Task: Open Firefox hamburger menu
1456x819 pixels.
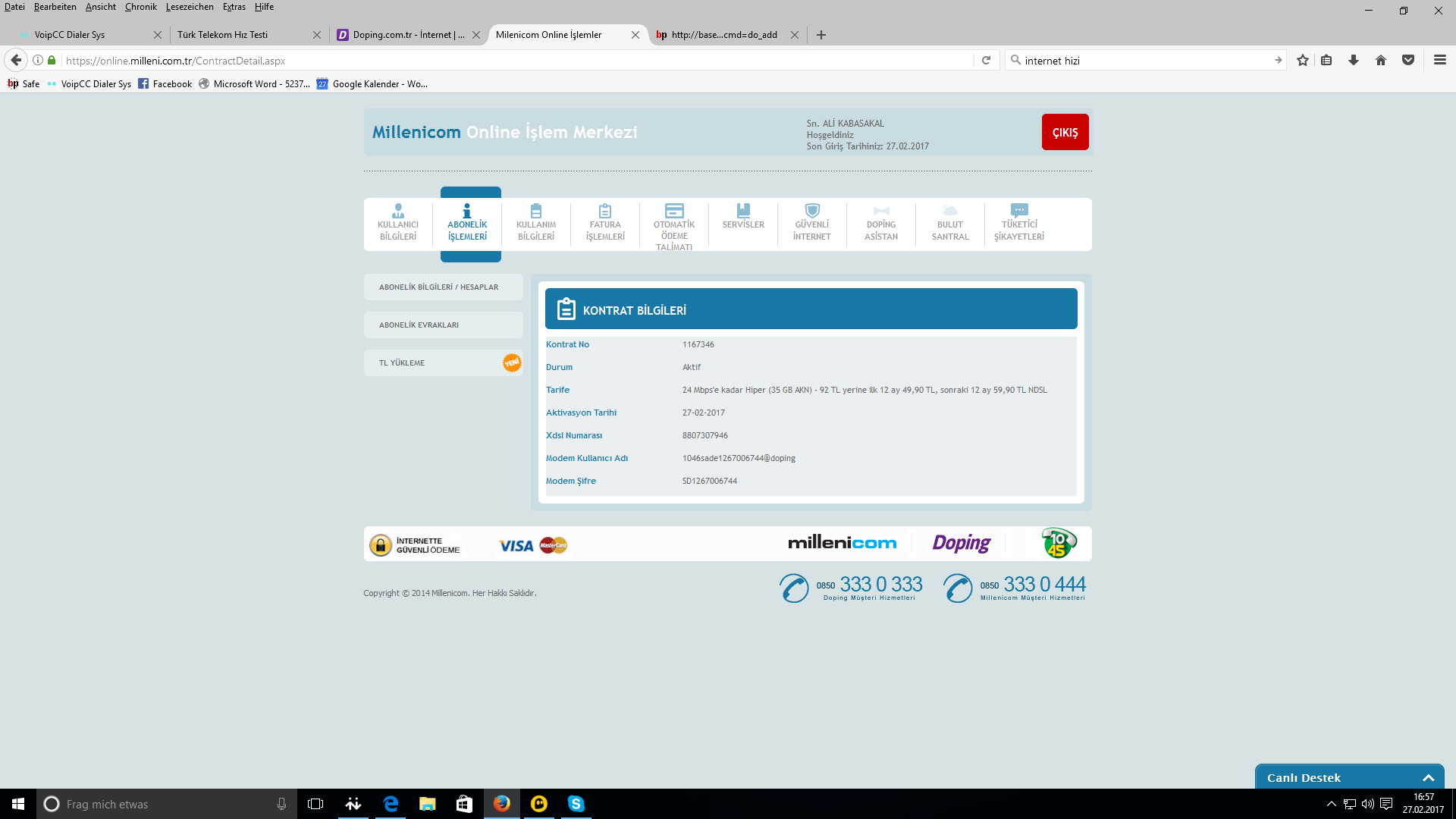Action: pyautogui.click(x=1440, y=60)
